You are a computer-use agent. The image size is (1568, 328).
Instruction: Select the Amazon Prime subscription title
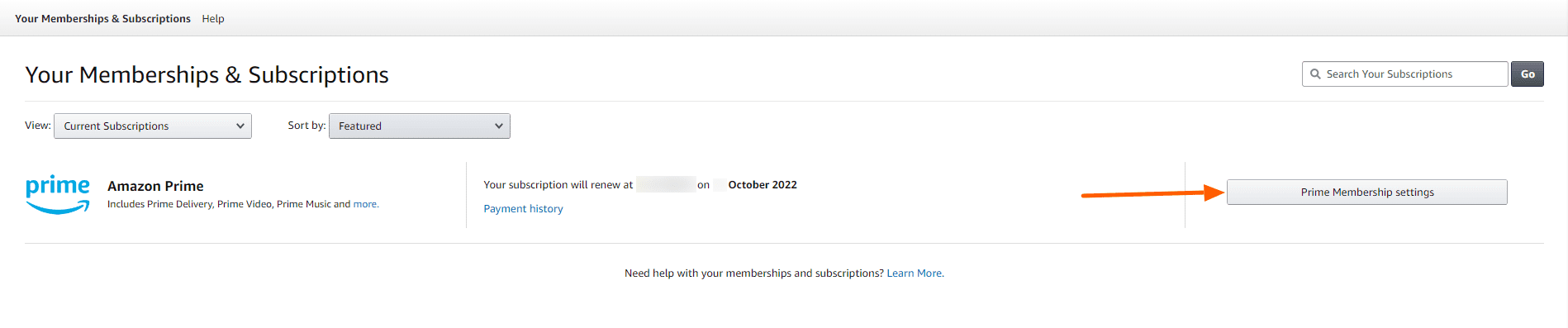click(155, 186)
